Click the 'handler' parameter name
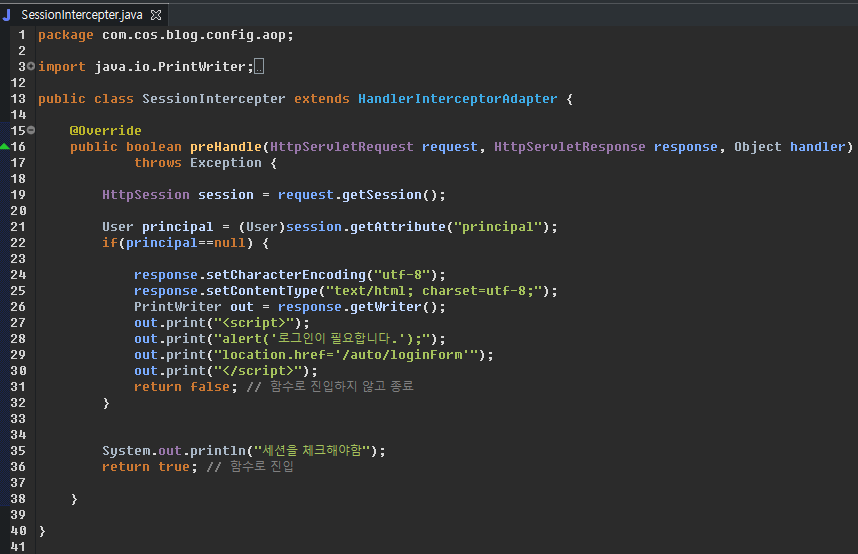Screen dimensions: 858x554 pyautogui.click(x=818, y=147)
